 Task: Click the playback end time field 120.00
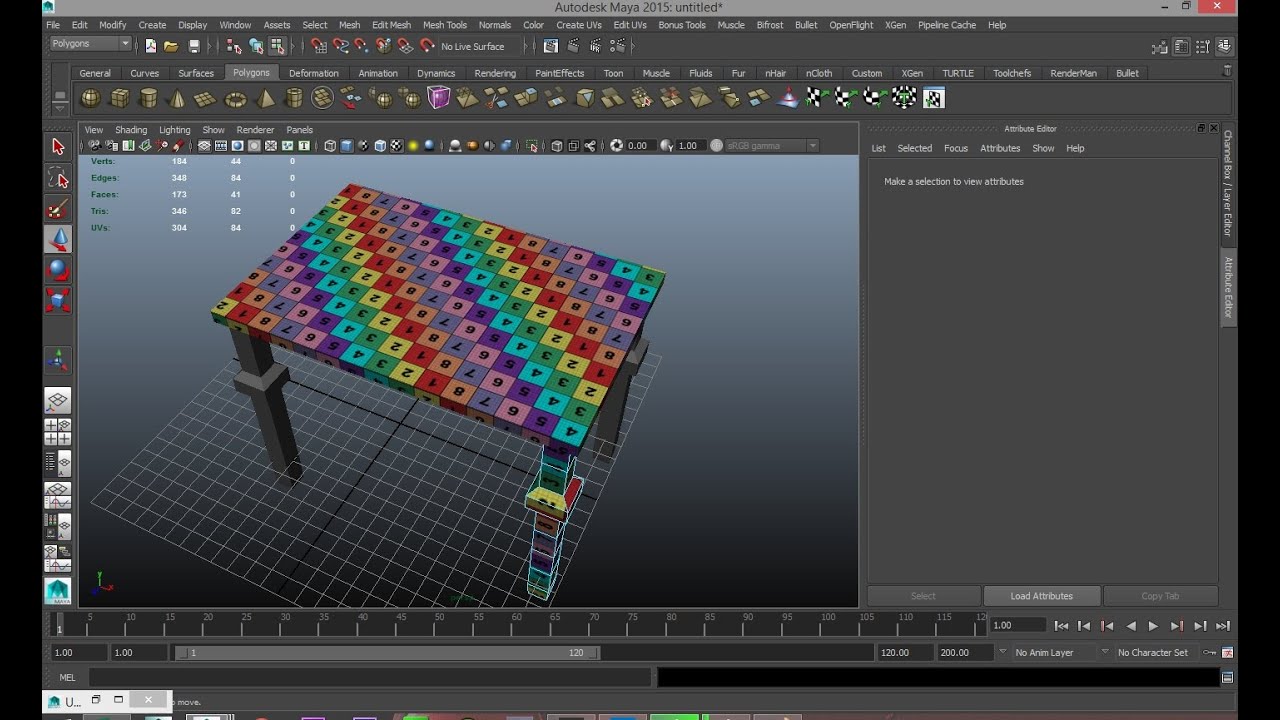pyautogui.click(x=904, y=653)
